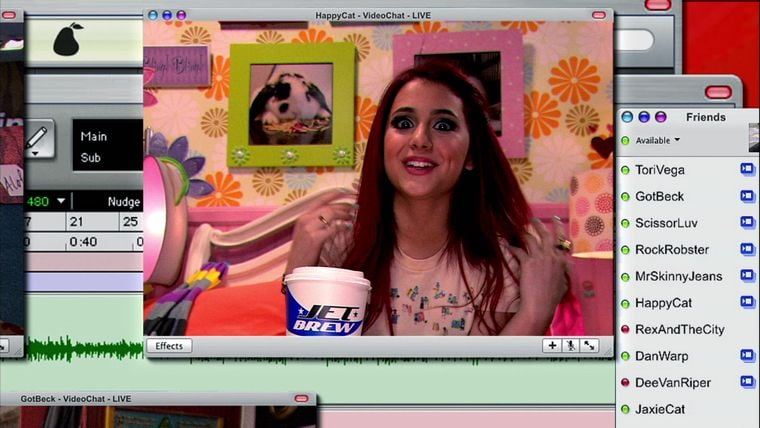
Task: Open the 480 value dropdown arrow
Action: pyautogui.click(x=61, y=201)
